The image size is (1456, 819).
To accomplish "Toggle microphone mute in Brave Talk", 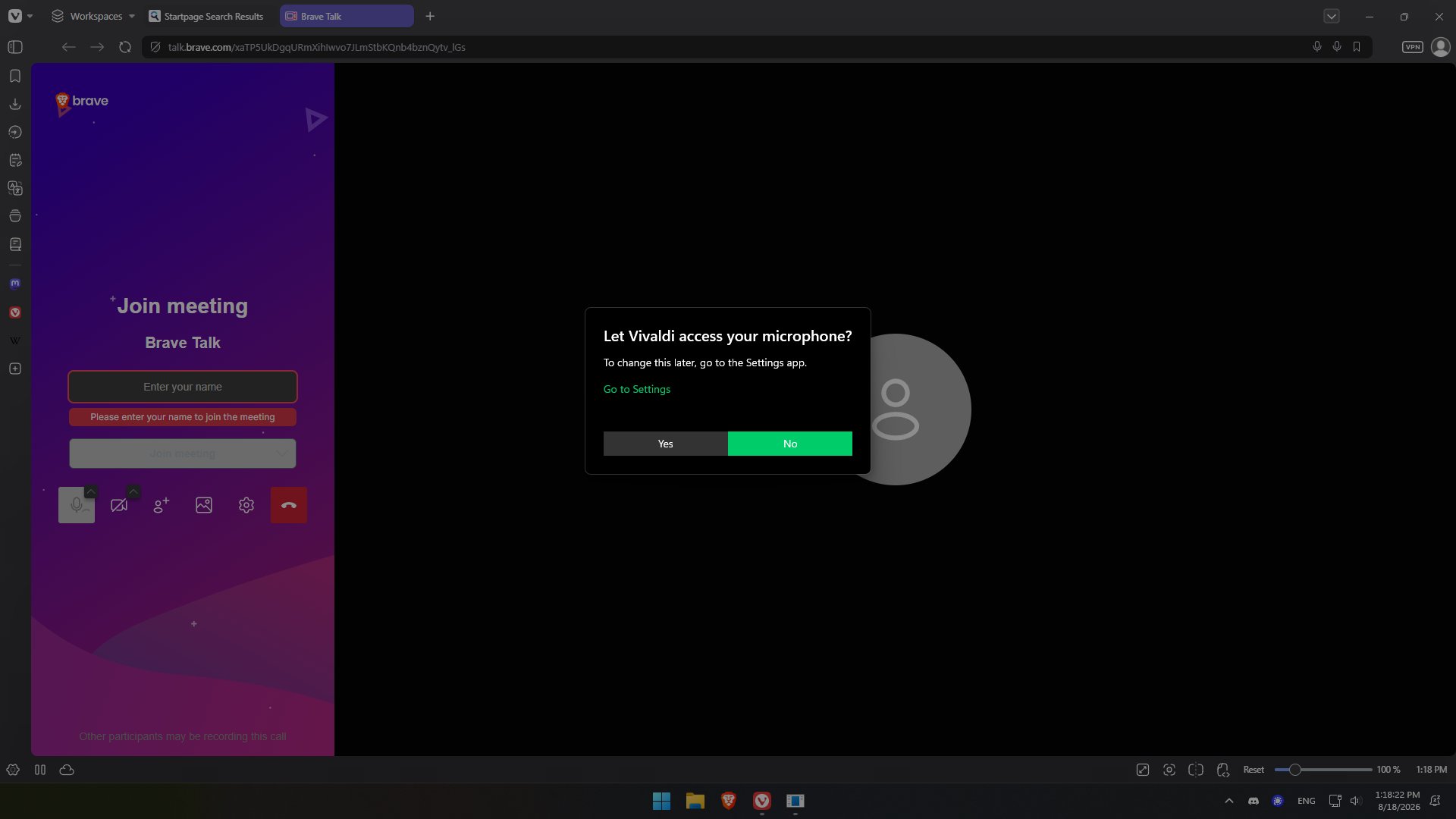I will [77, 505].
